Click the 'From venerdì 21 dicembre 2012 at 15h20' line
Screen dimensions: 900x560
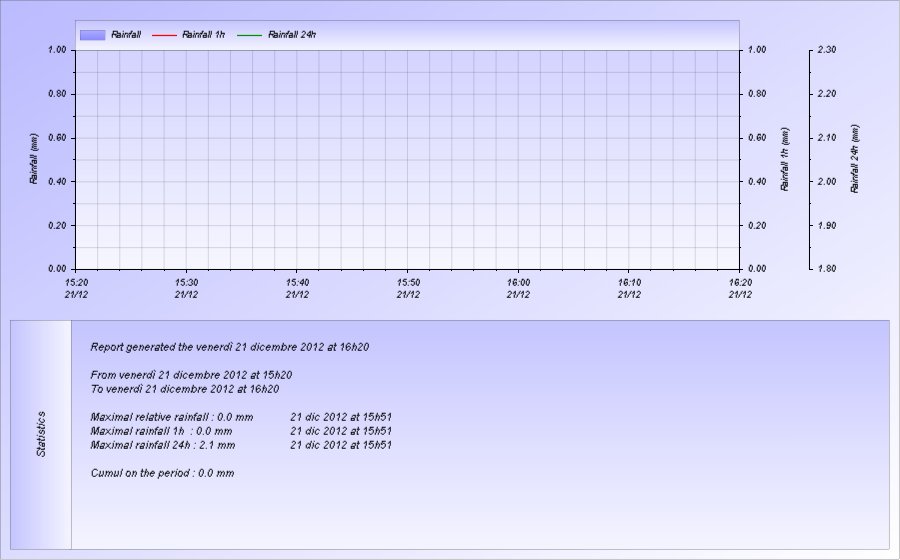point(191,375)
